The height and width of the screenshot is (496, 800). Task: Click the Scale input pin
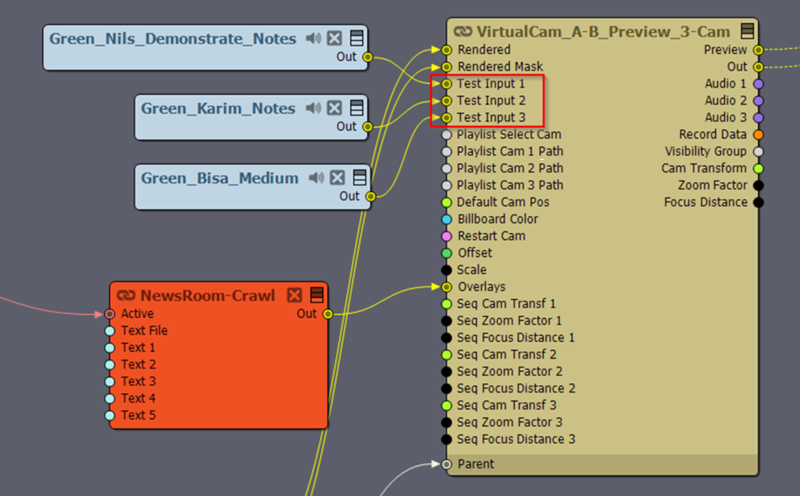pyautogui.click(x=446, y=270)
